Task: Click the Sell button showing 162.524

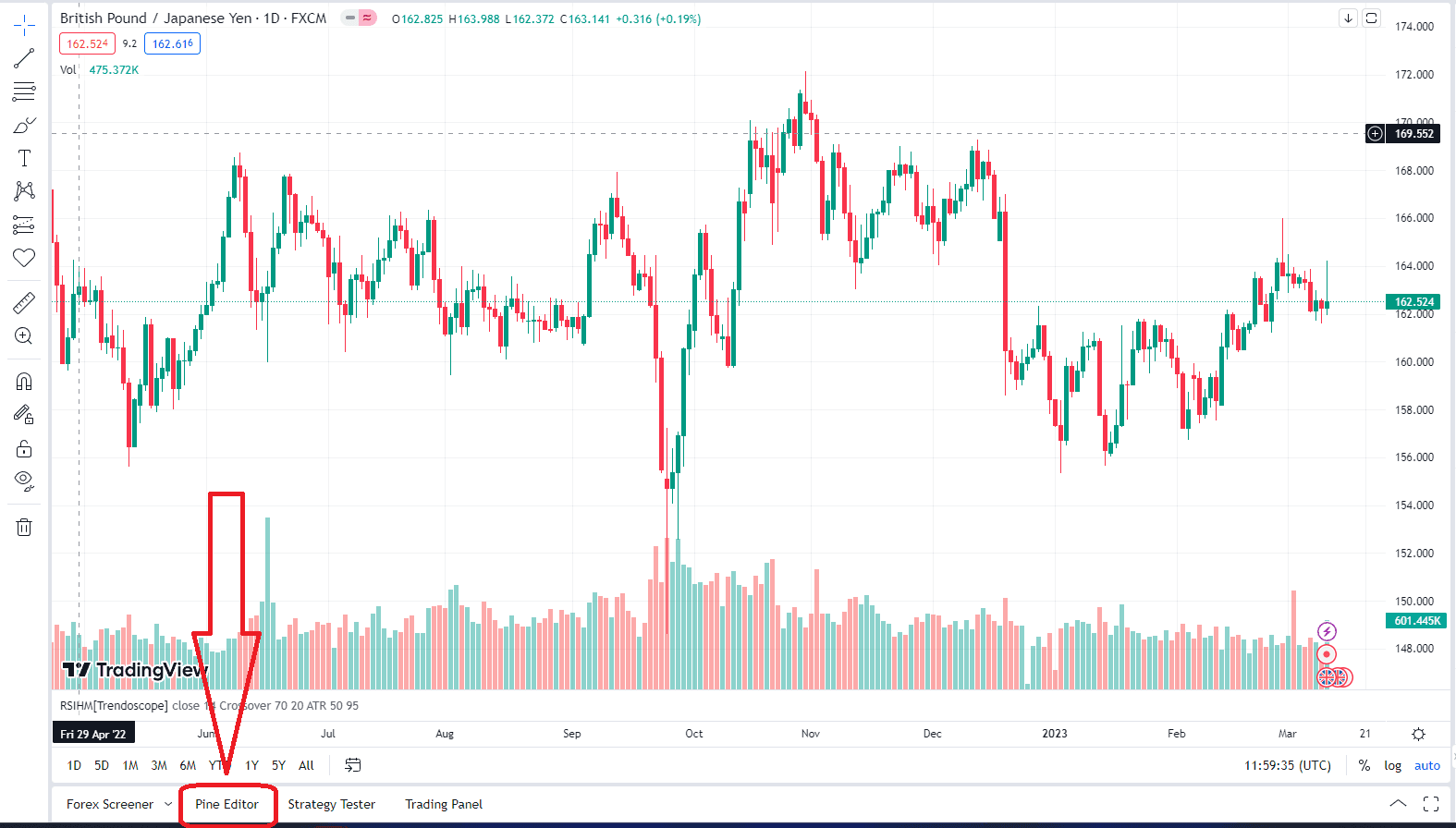Action: [x=87, y=43]
